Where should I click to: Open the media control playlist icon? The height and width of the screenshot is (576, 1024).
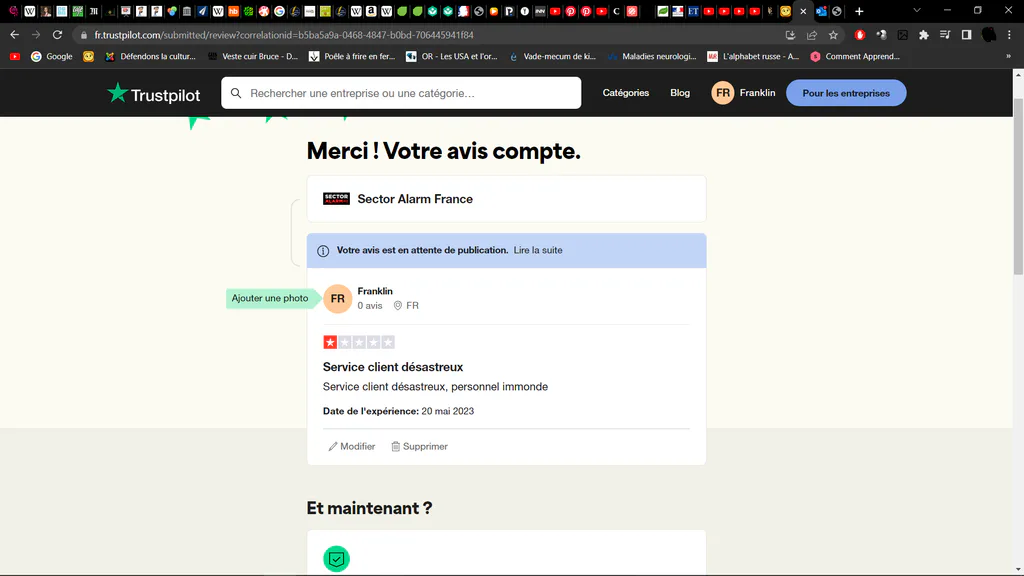[945, 35]
